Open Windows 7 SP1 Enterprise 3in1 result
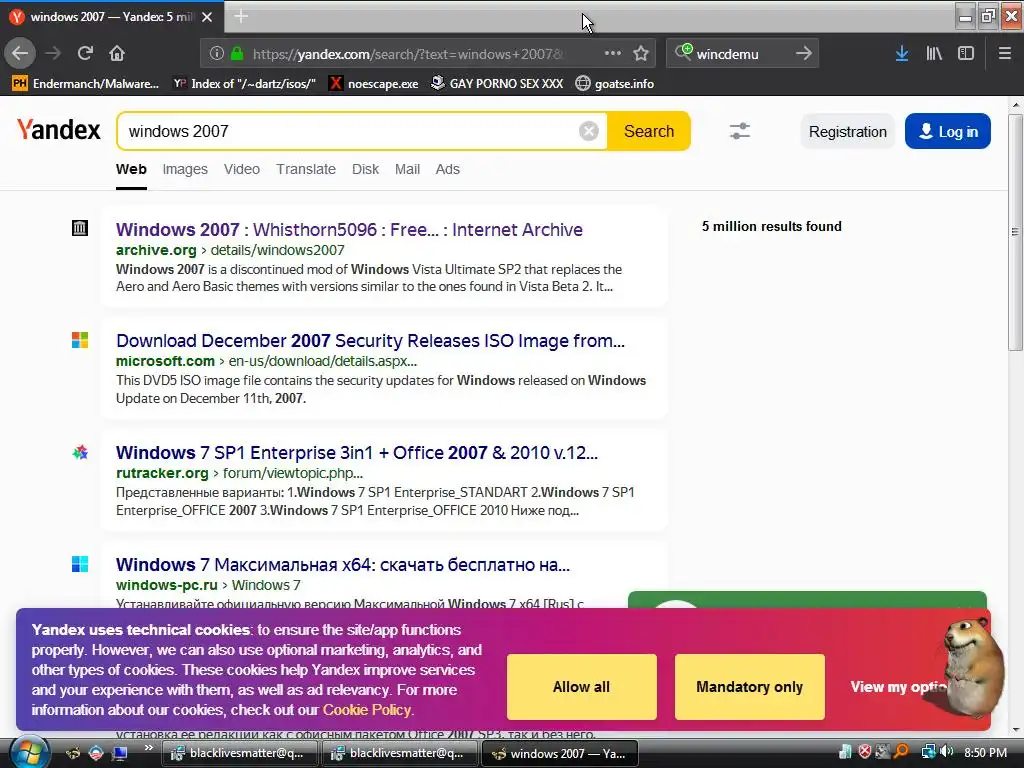The height and width of the screenshot is (768, 1024). 357,453
